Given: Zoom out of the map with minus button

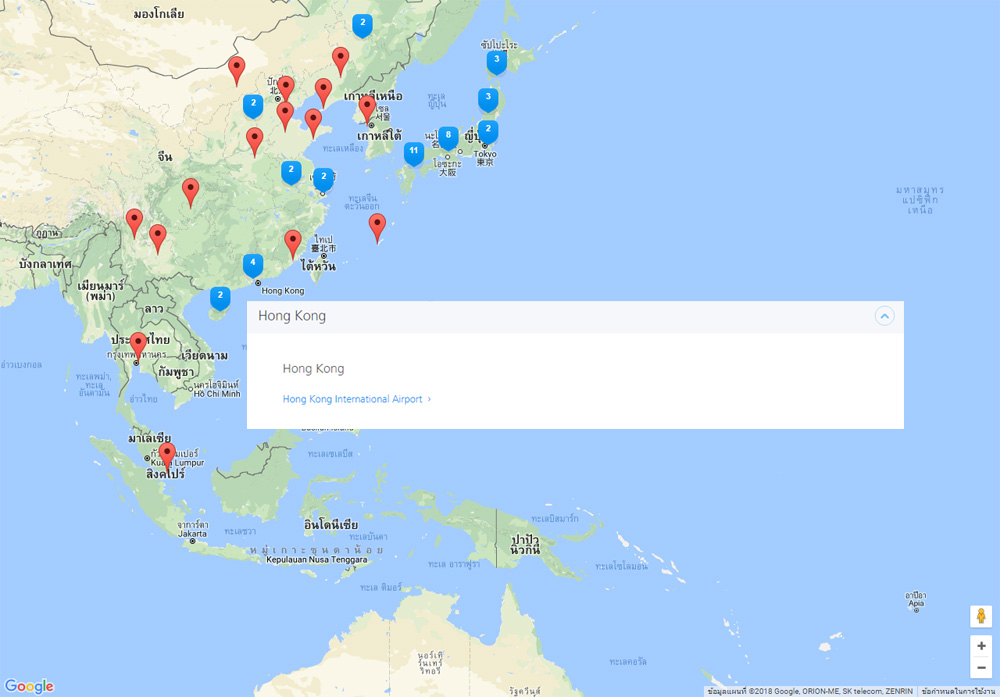Looking at the screenshot, I should click(981, 667).
